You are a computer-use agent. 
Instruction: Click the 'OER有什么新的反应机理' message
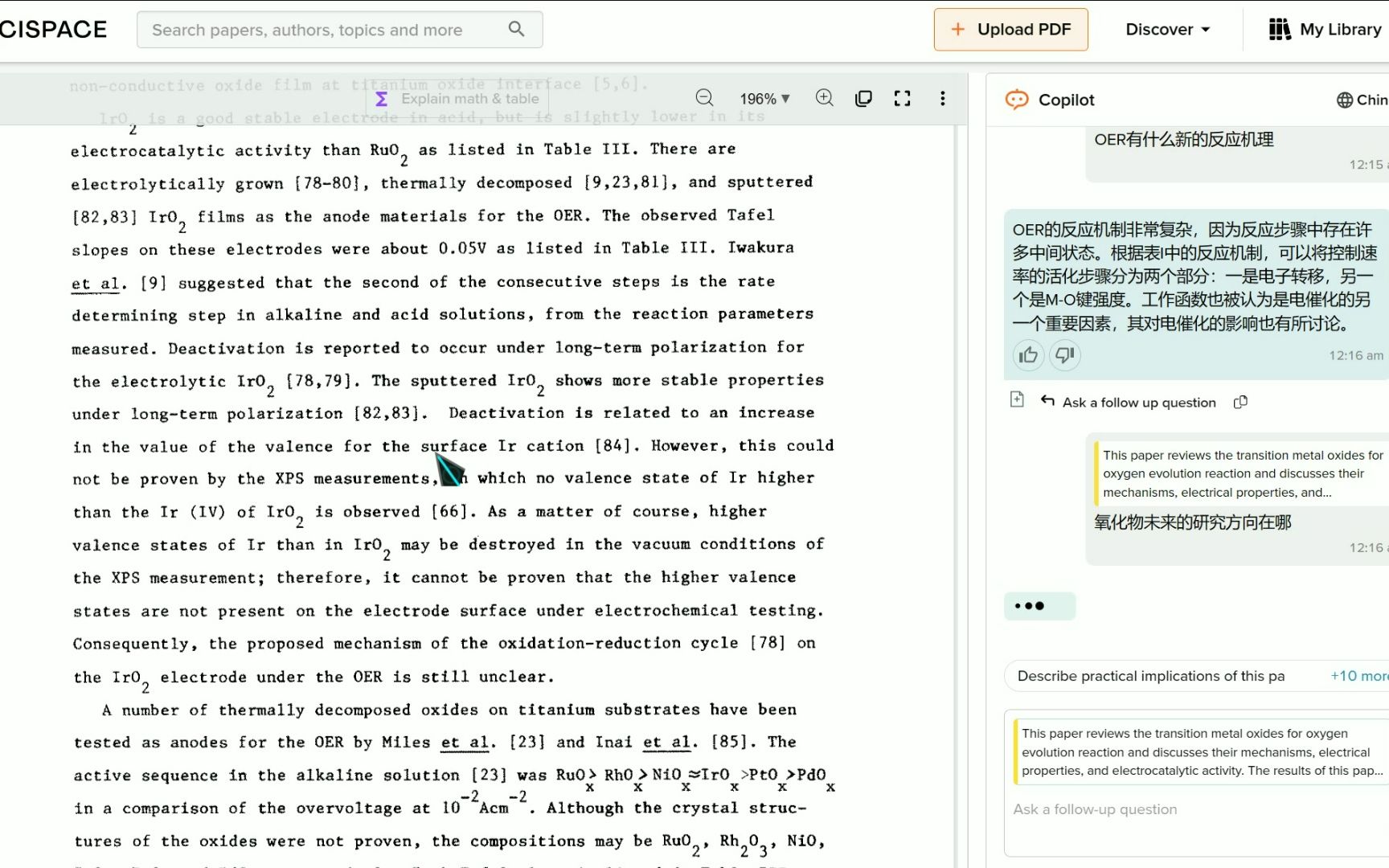click(1183, 139)
